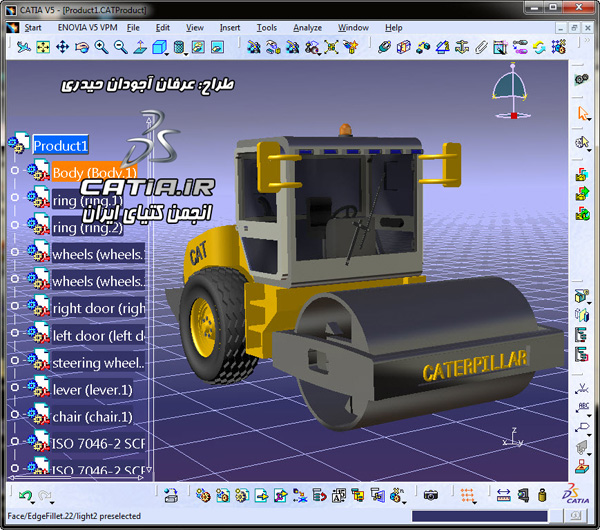The height and width of the screenshot is (530, 600).
Task: Expand the left door tree node
Action: point(15,333)
